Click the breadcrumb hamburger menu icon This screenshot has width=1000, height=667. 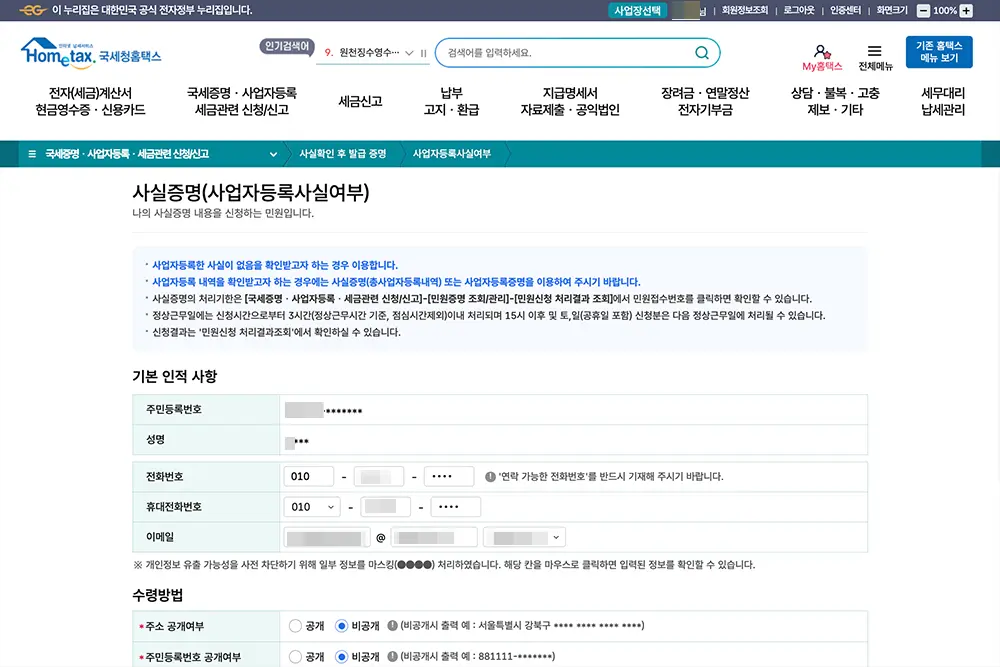[x=32, y=154]
